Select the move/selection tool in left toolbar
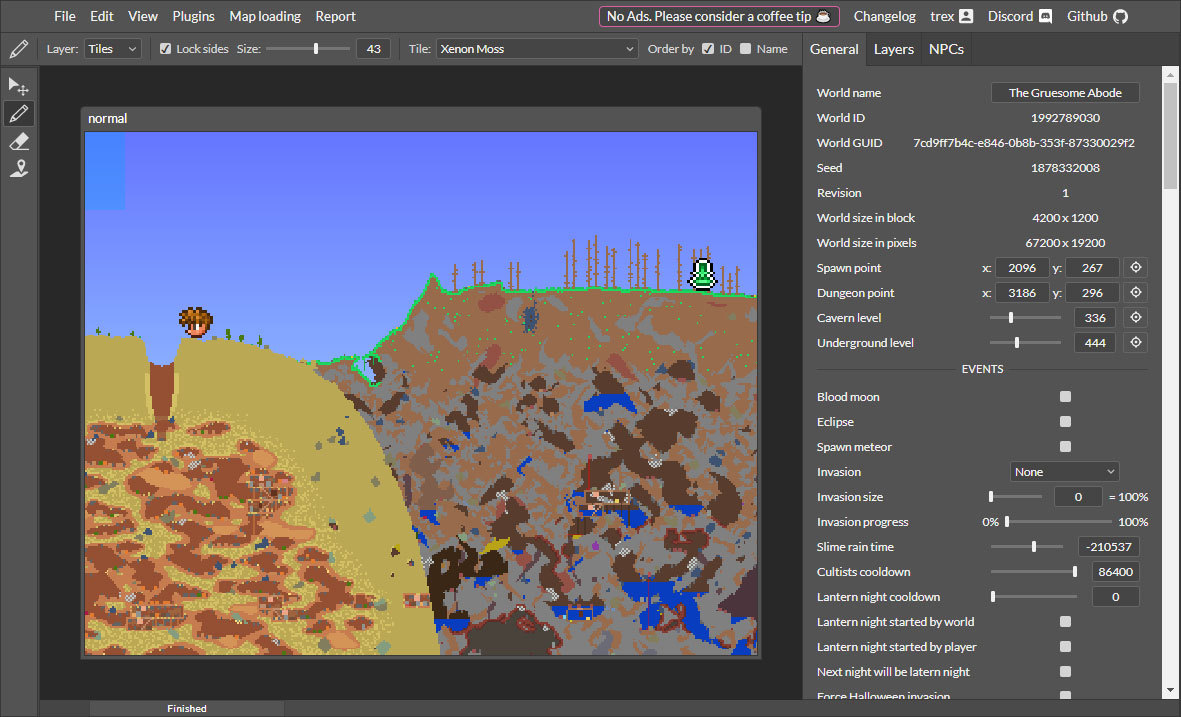Viewport: 1181px width, 717px height. pos(19,87)
